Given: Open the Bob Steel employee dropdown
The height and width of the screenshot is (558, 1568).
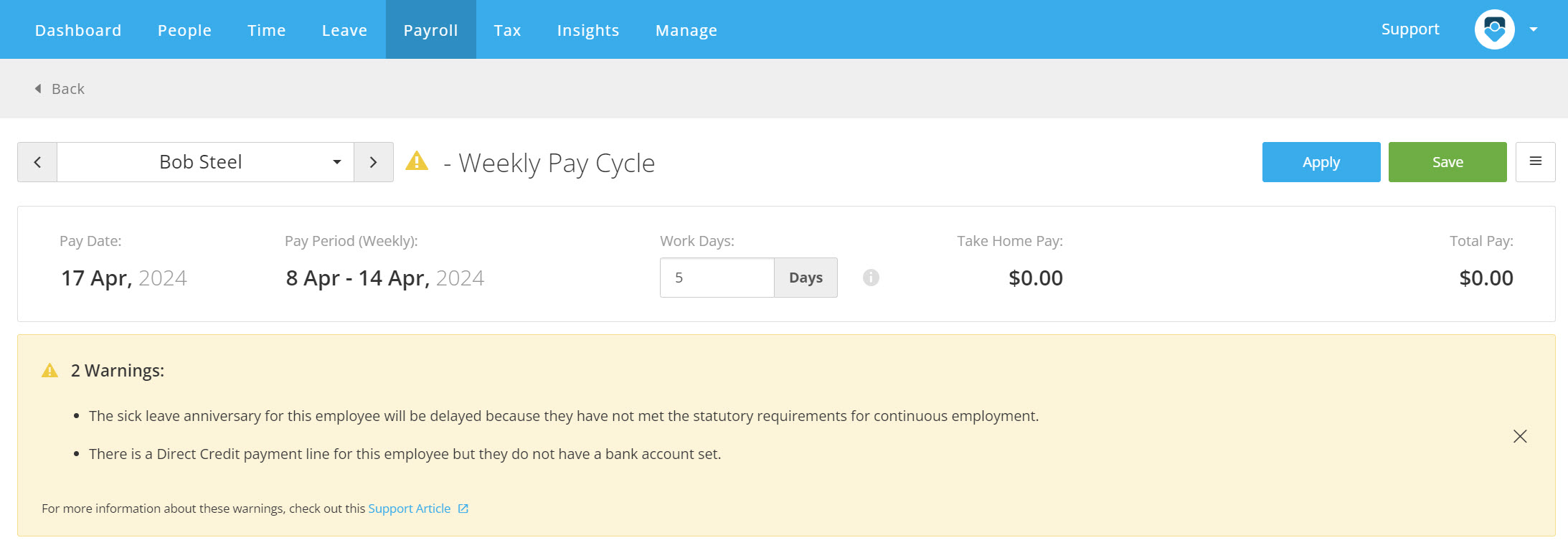Looking at the screenshot, I should (x=205, y=162).
